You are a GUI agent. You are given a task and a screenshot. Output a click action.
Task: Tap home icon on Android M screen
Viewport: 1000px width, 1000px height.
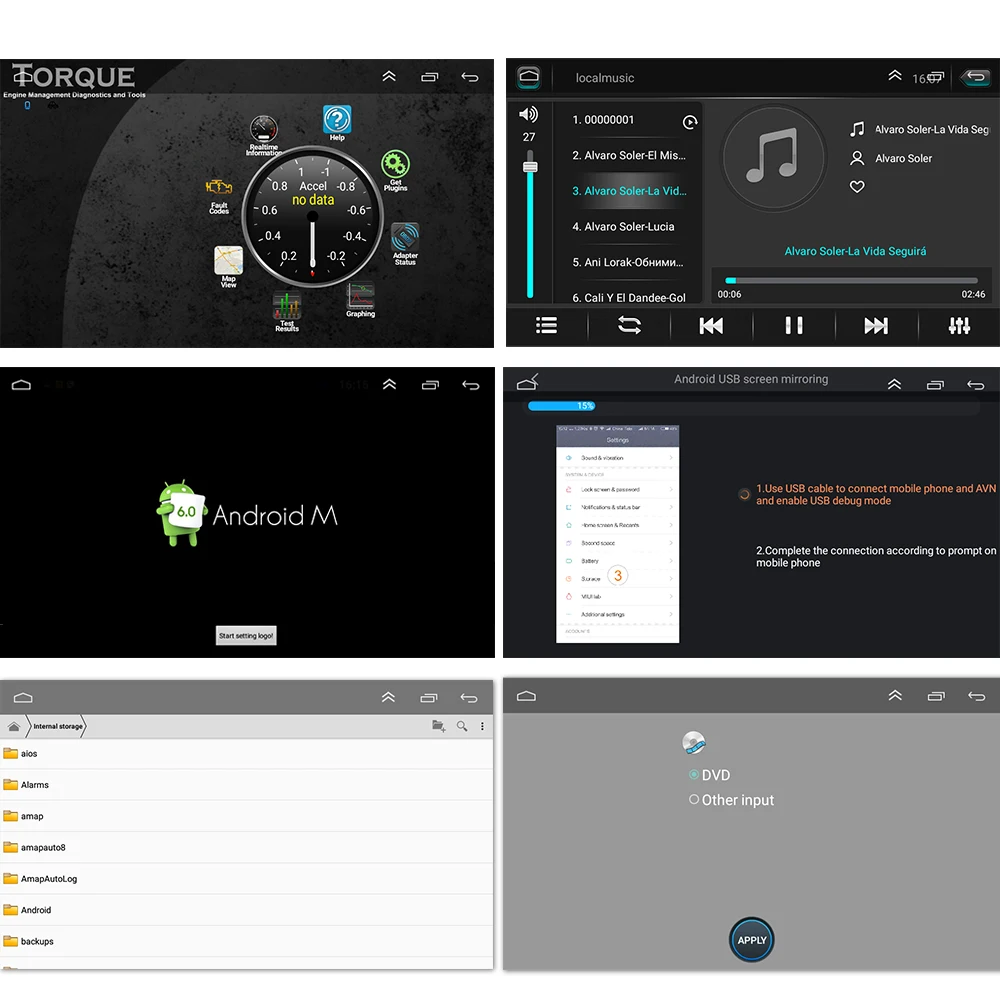pyautogui.click(x=21, y=385)
